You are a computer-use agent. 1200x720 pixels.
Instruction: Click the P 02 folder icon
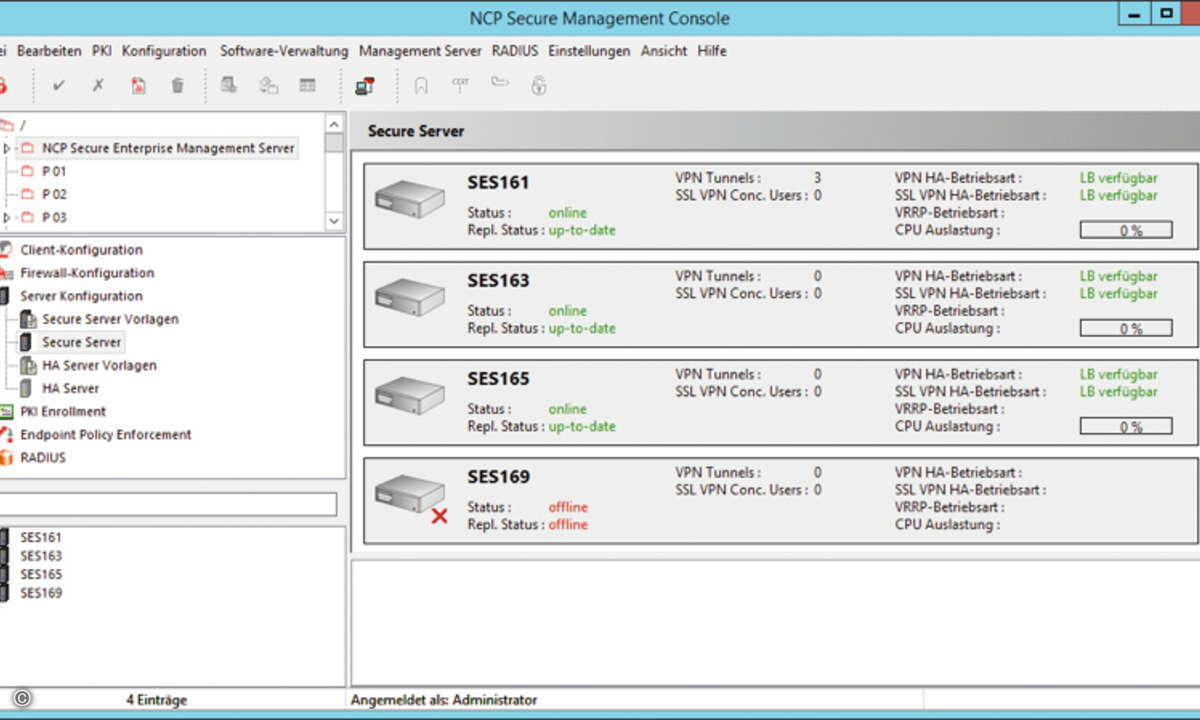27,194
